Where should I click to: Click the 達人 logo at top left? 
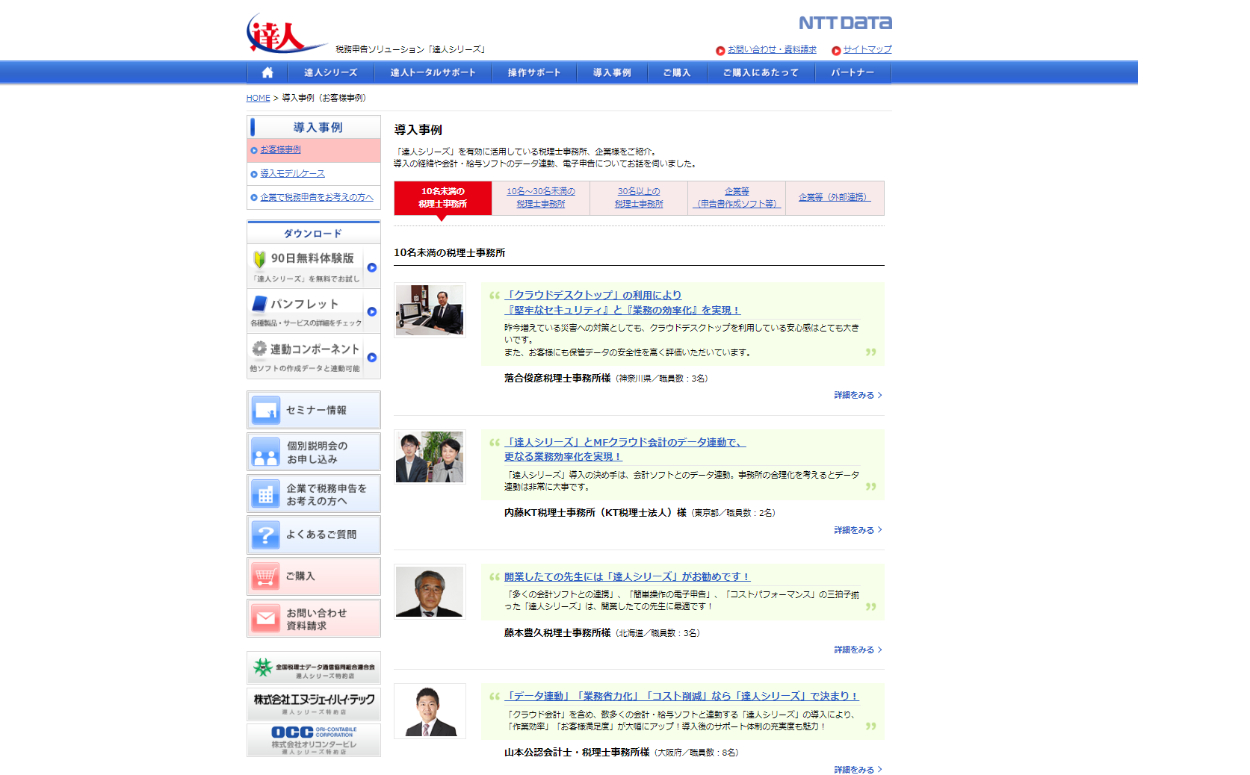click(285, 35)
